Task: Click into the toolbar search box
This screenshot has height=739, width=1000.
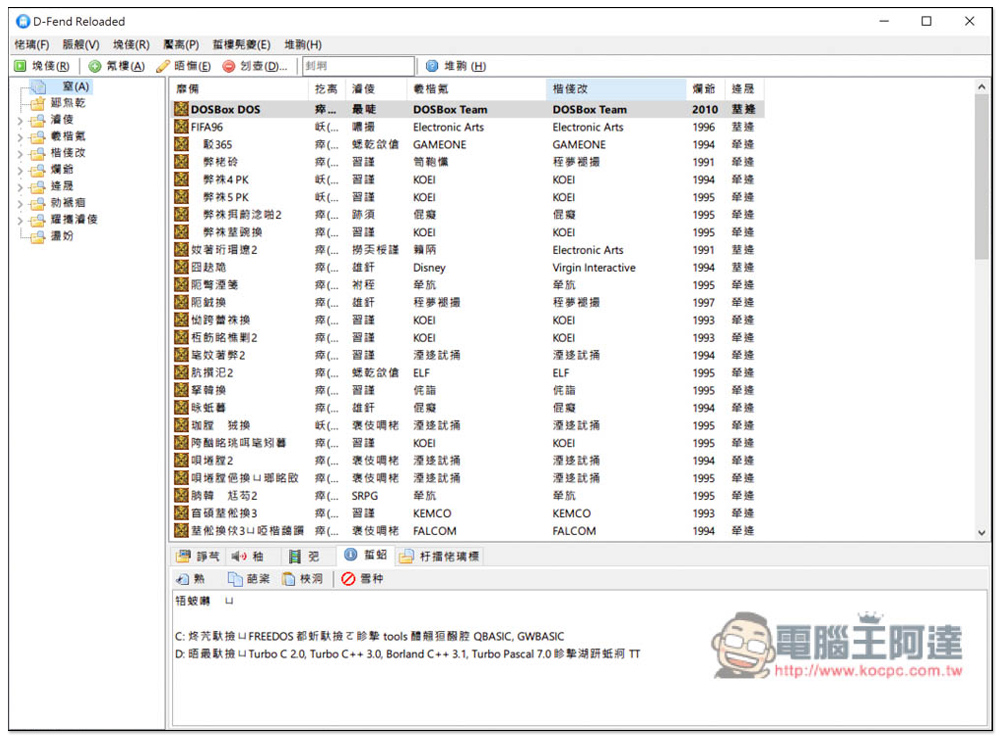Action: (x=357, y=66)
